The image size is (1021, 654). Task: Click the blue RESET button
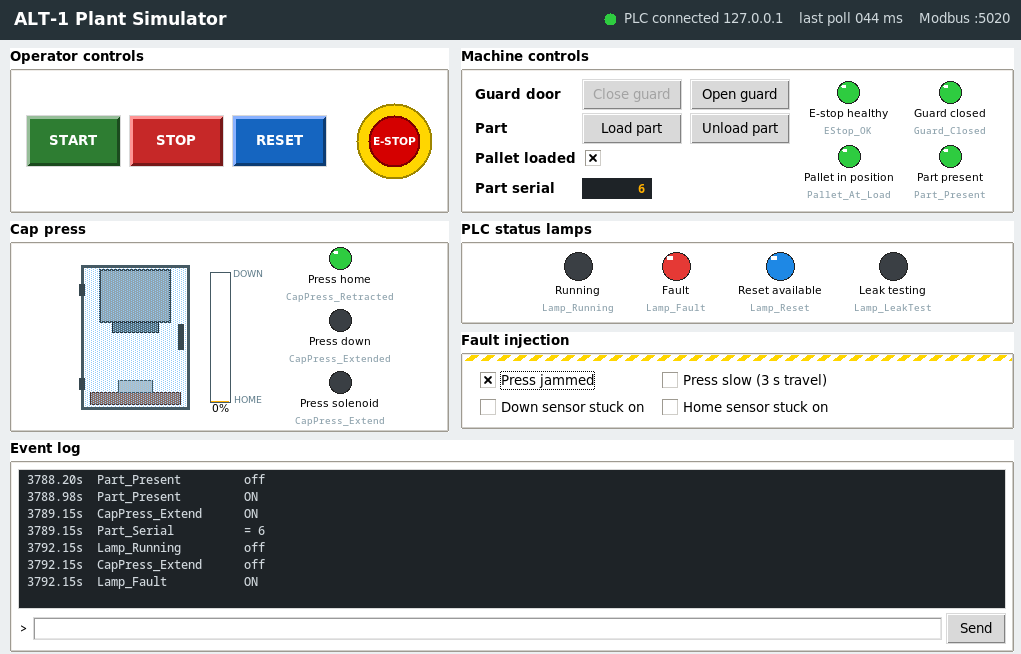(x=279, y=141)
